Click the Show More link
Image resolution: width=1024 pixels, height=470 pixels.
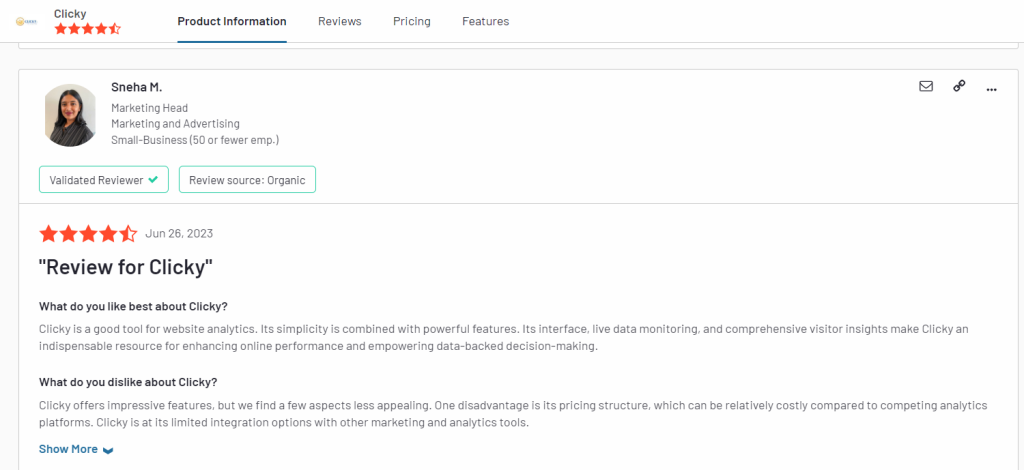point(68,449)
